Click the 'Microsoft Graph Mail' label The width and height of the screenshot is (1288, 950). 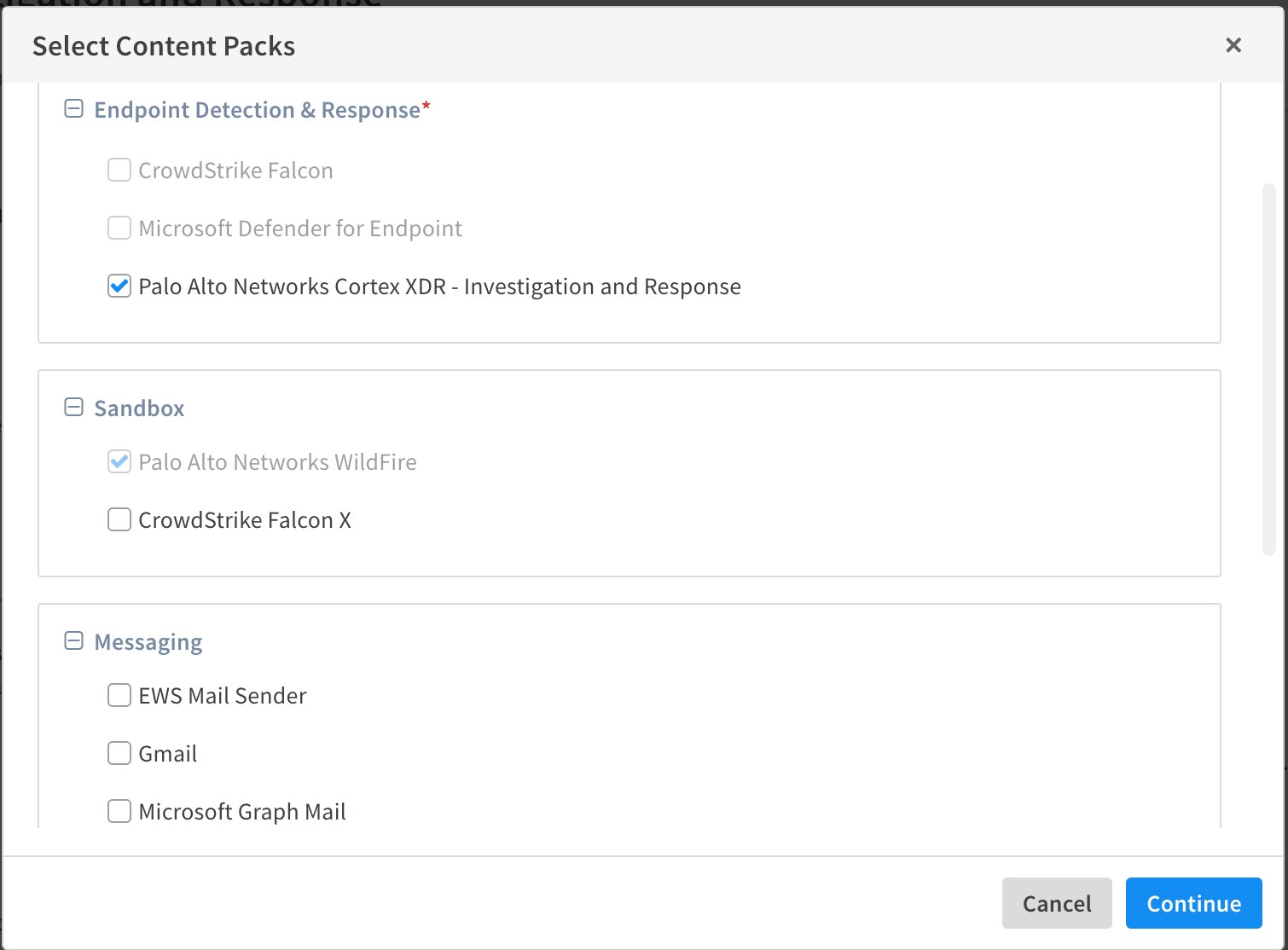242,812
